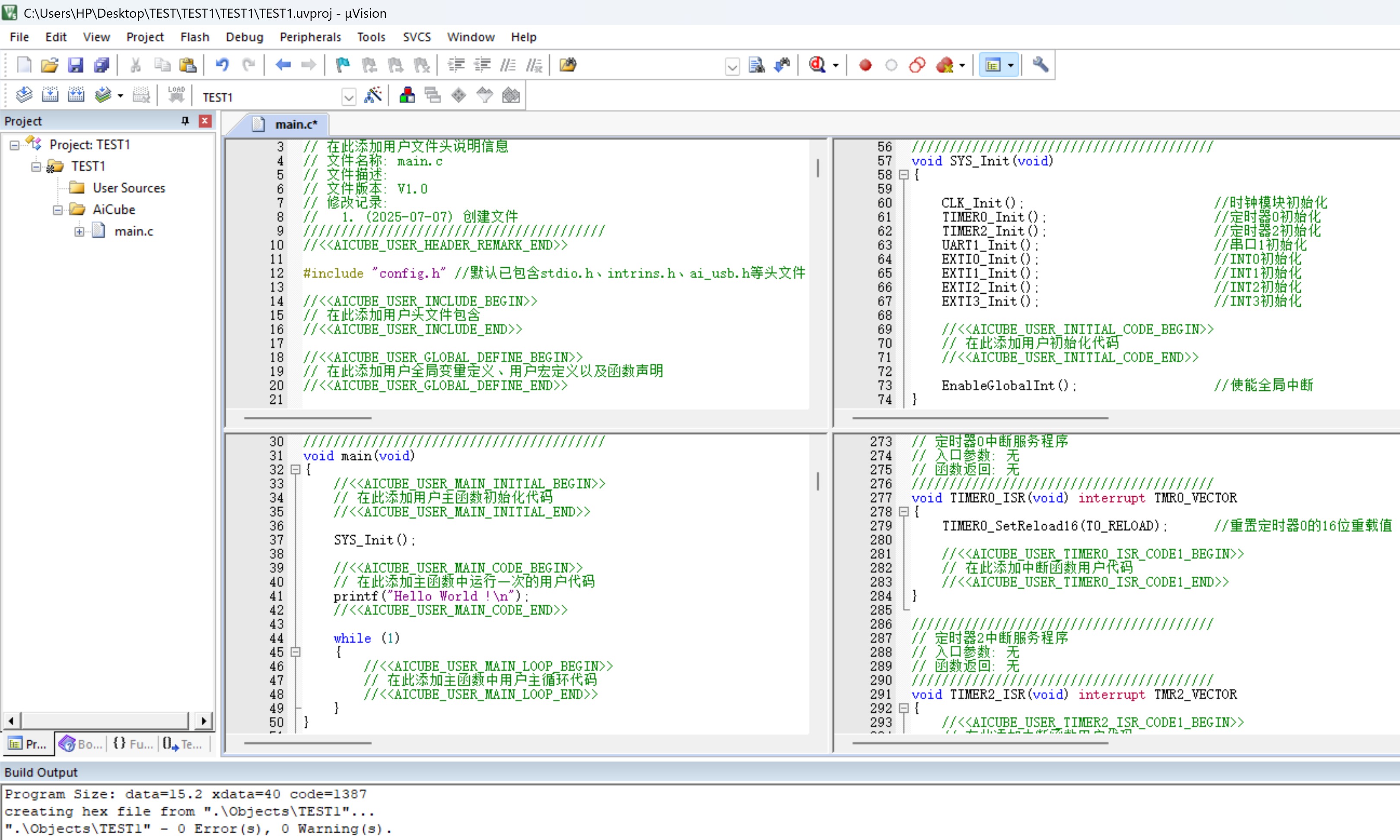Fold SYS_Init body at line 58
Screen dimensions: 1400x840
tap(904, 175)
